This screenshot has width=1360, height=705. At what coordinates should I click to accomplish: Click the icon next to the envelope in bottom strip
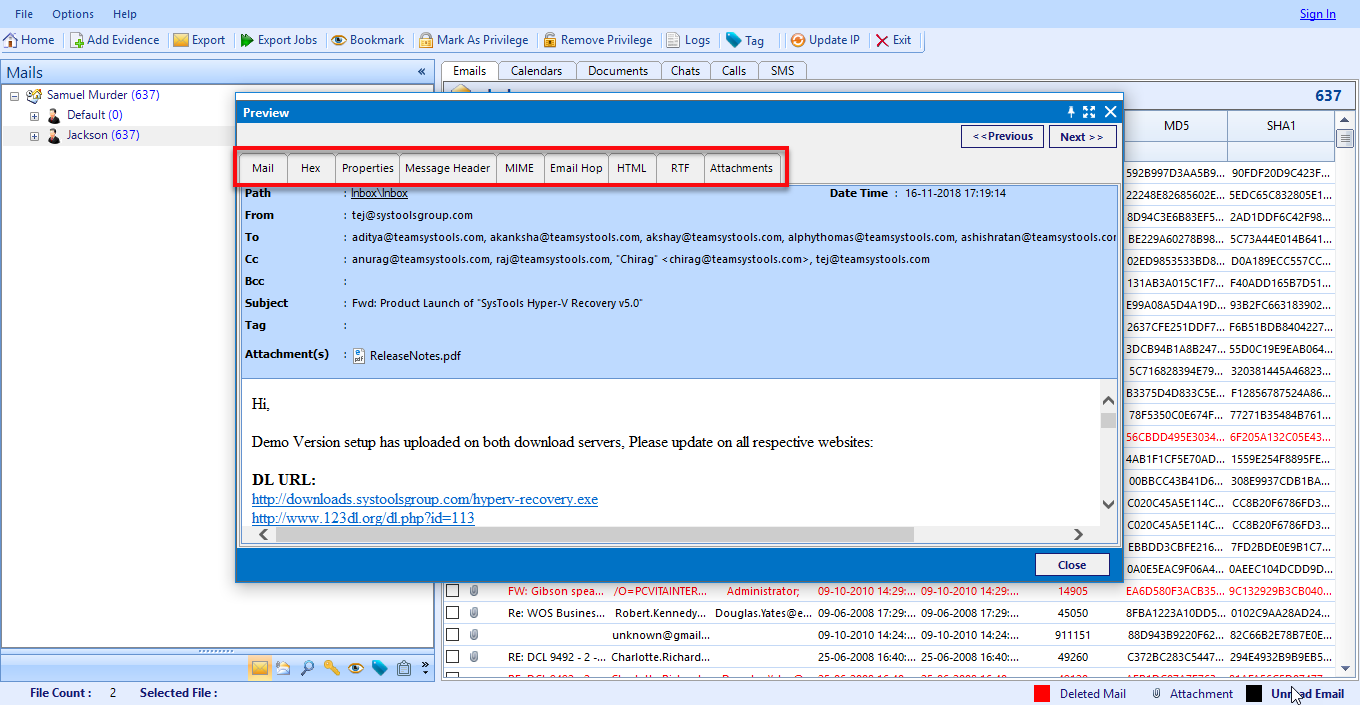tap(284, 668)
